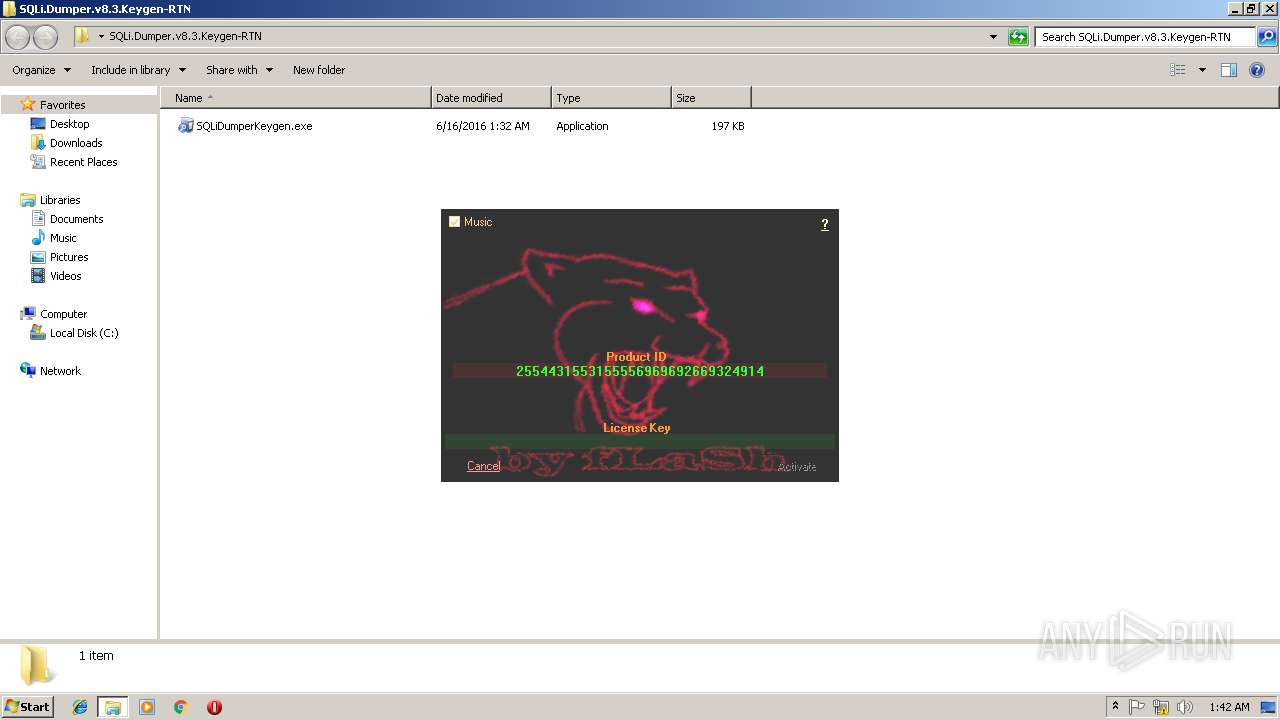The height and width of the screenshot is (720, 1280).
Task: Select Libraries in navigation pane
Action: (60, 200)
